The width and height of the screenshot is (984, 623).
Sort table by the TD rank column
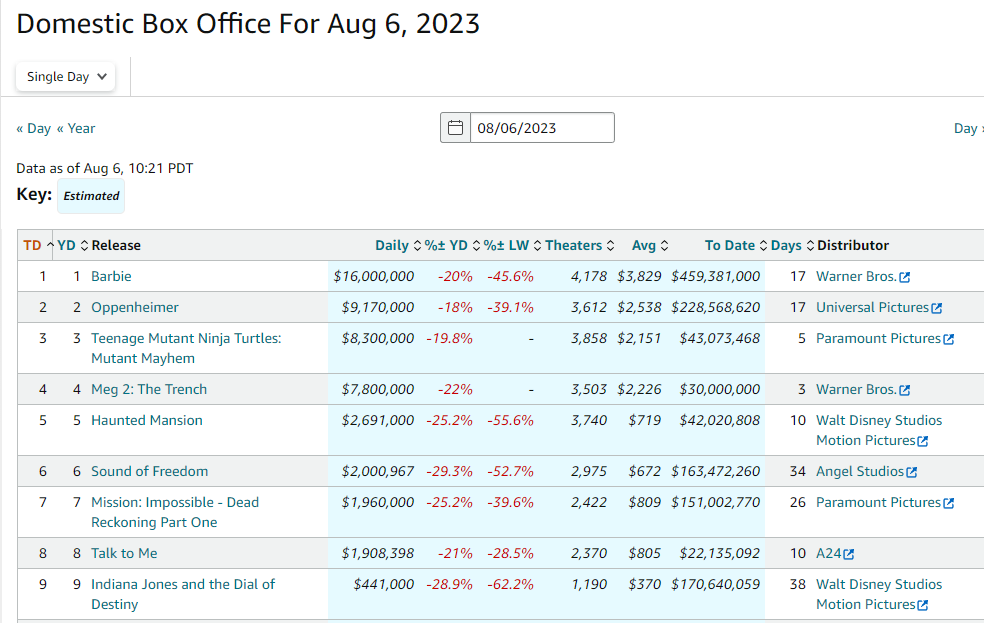tap(33, 245)
